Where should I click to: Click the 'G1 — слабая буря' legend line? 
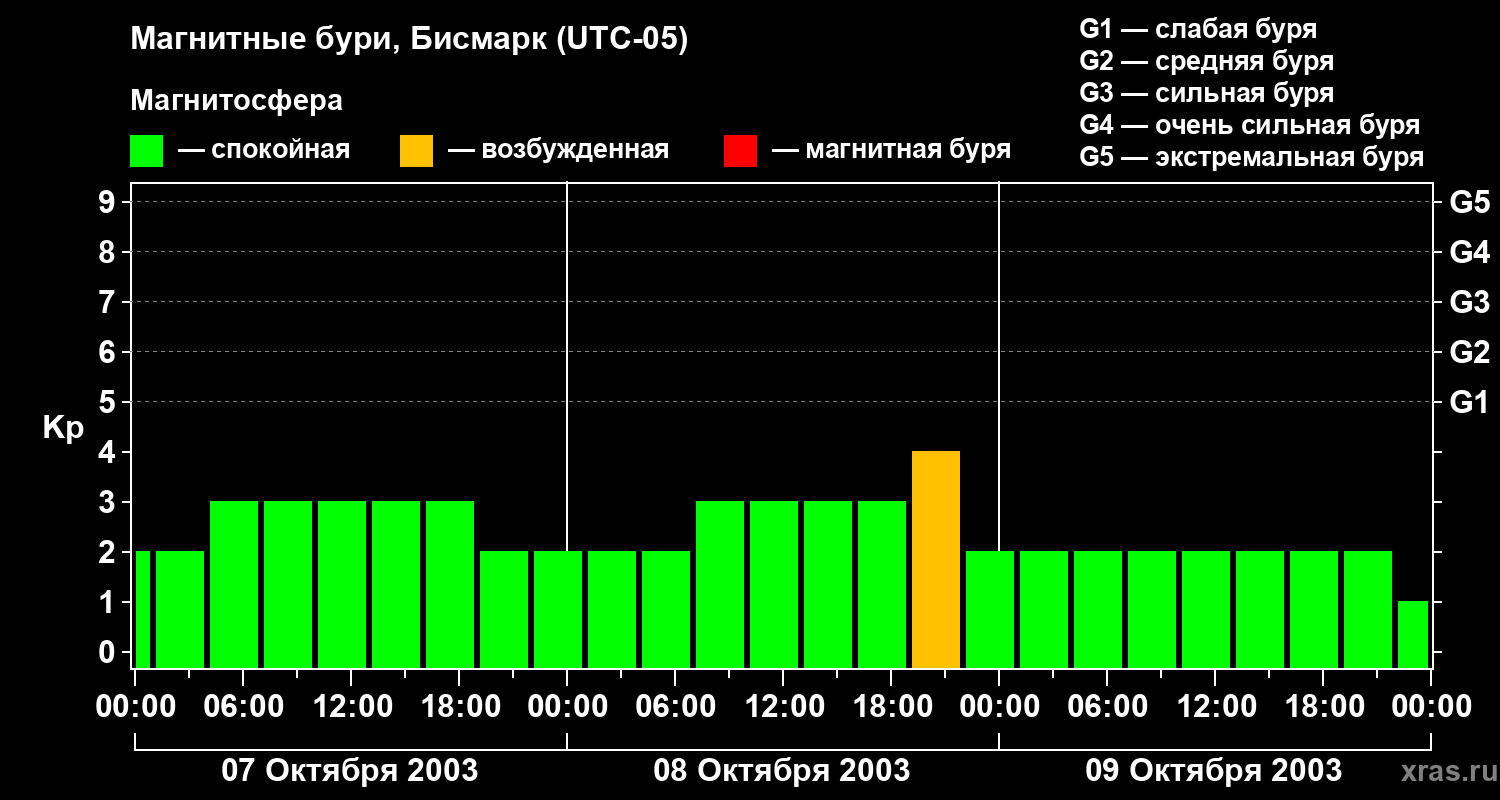coord(1198,29)
